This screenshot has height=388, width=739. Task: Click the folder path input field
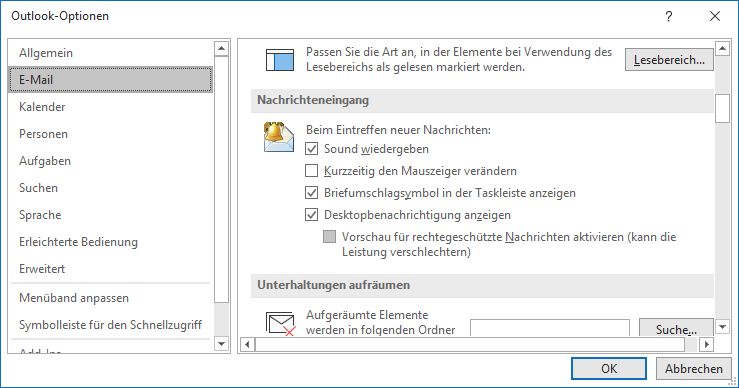coord(550,328)
